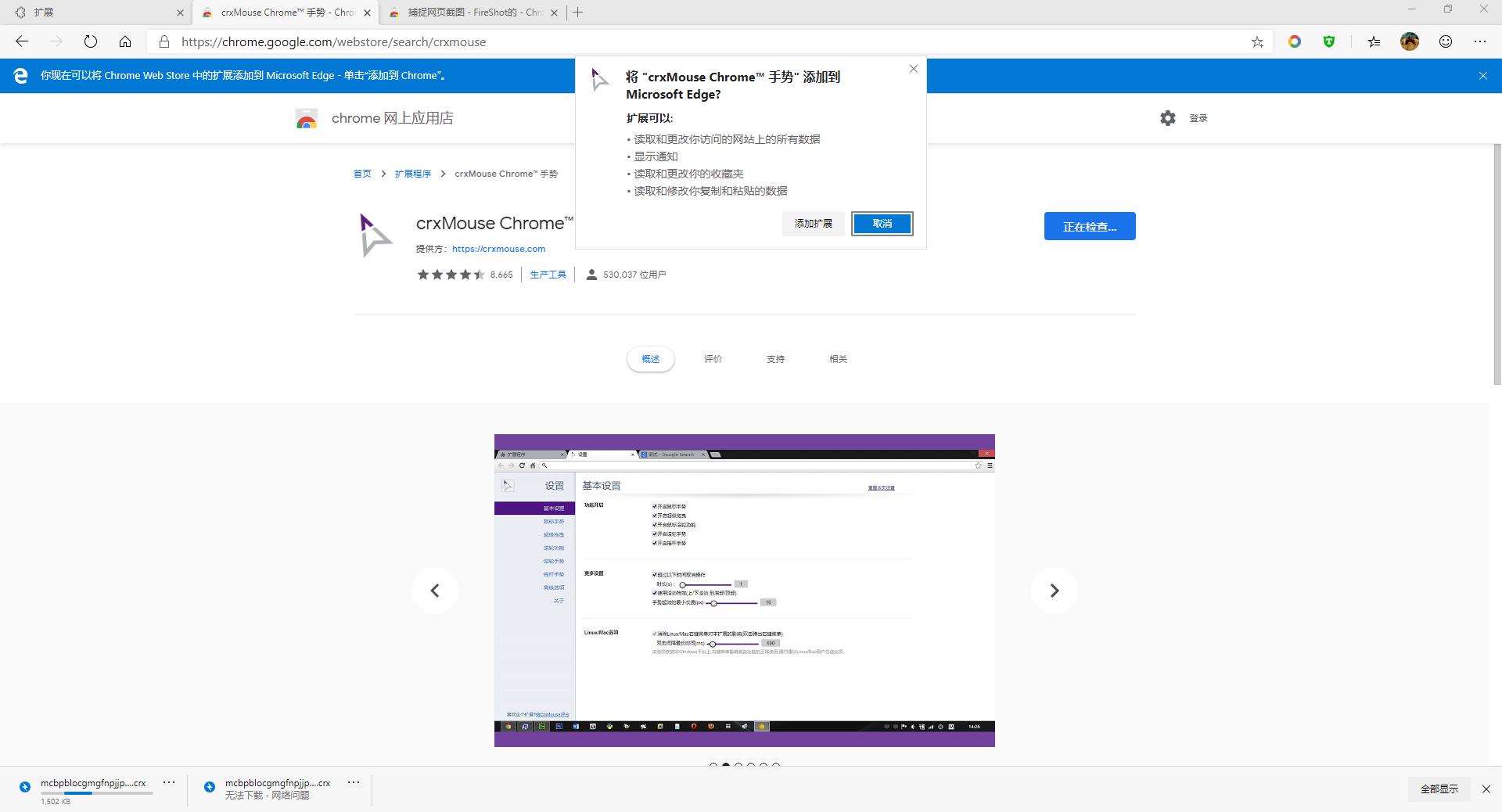Select the 概述 tab
This screenshot has height=812, width=1502.
click(651, 359)
